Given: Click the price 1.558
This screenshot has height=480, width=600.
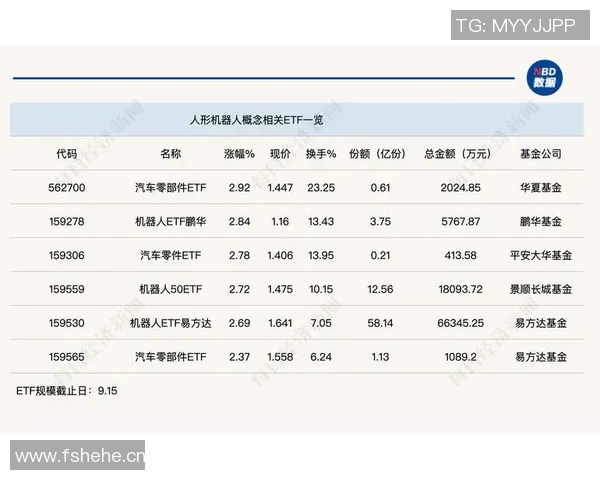Looking at the screenshot, I should tap(280, 357).
